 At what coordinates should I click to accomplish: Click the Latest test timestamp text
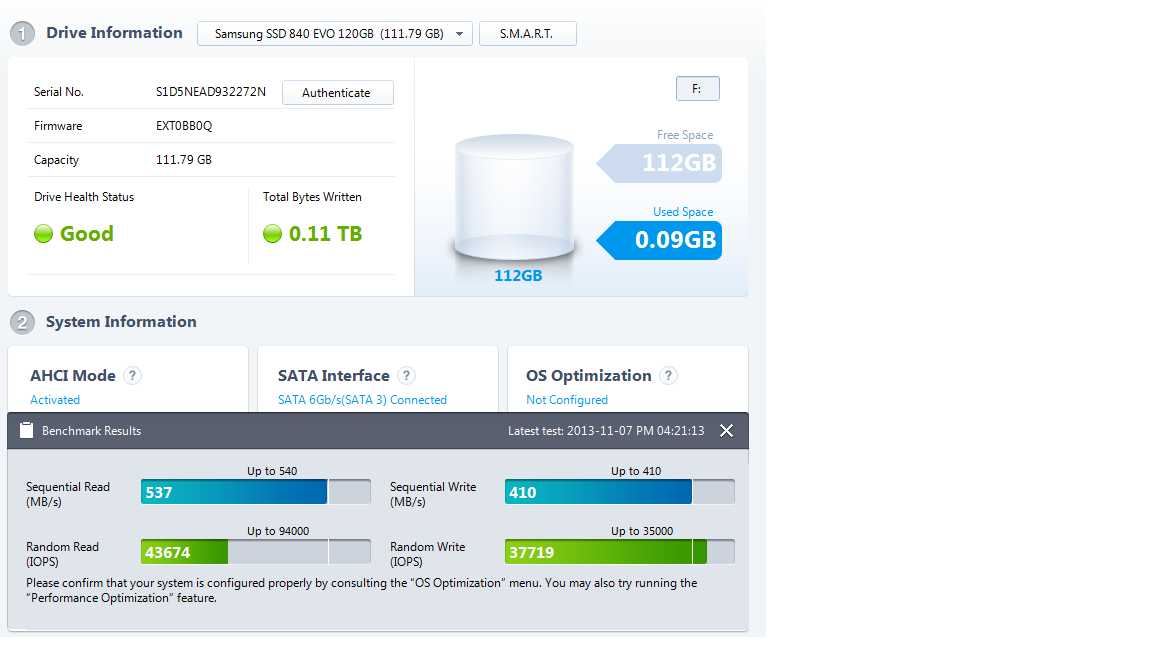click(606, 431)
